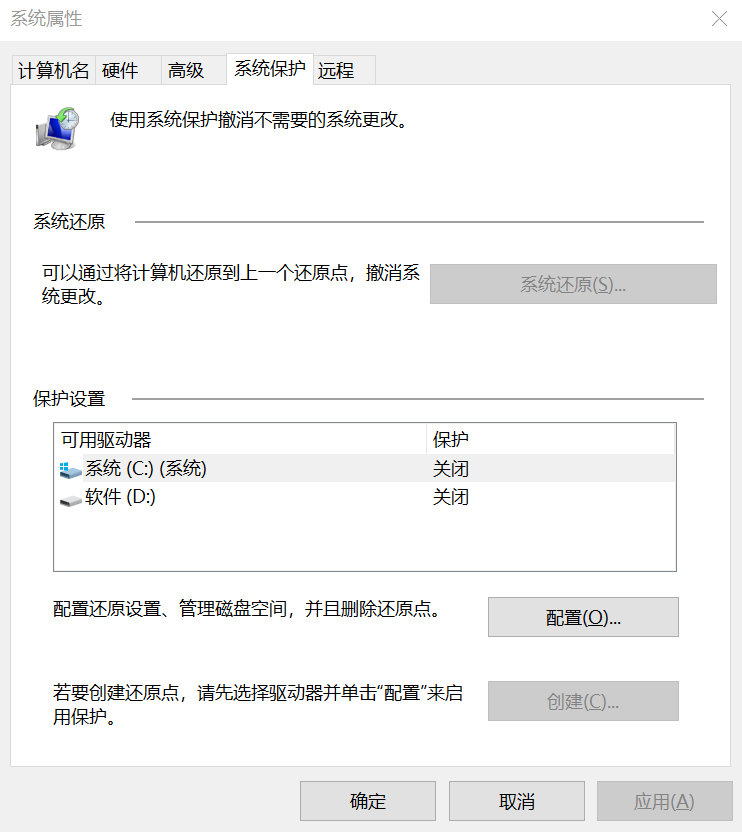Select the 软件 (D:) drive row

365,497
